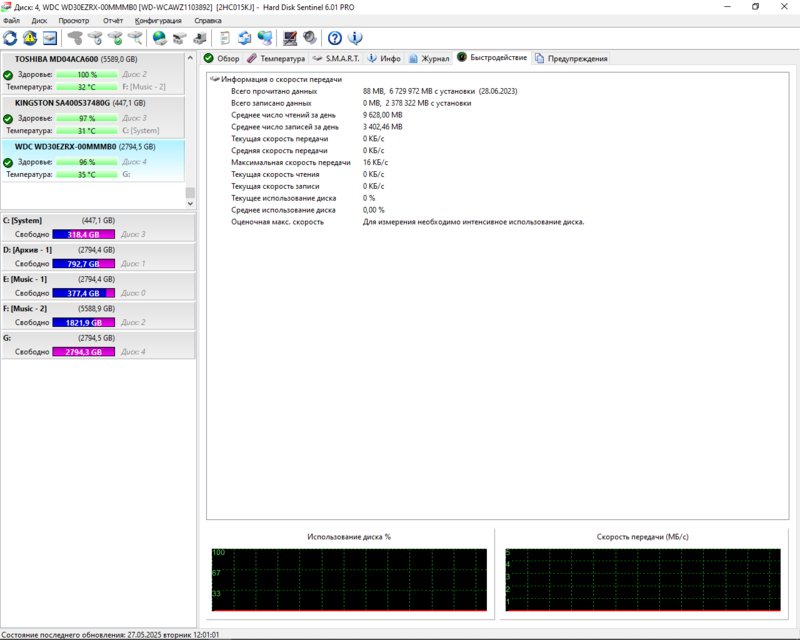The width and height of the screenshot is (800, 640).
Task: Open Help via blue question mark icon
Action: [335, 38]
